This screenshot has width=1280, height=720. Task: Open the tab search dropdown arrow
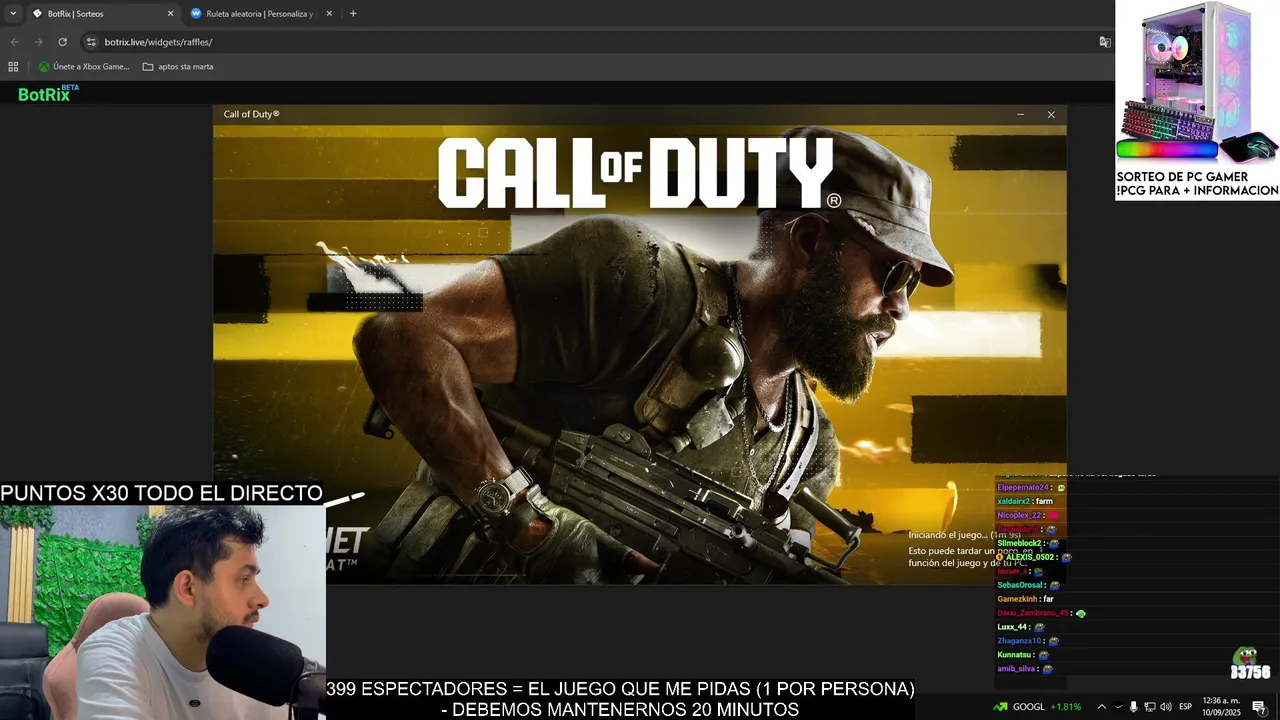(x=12, y=14)
